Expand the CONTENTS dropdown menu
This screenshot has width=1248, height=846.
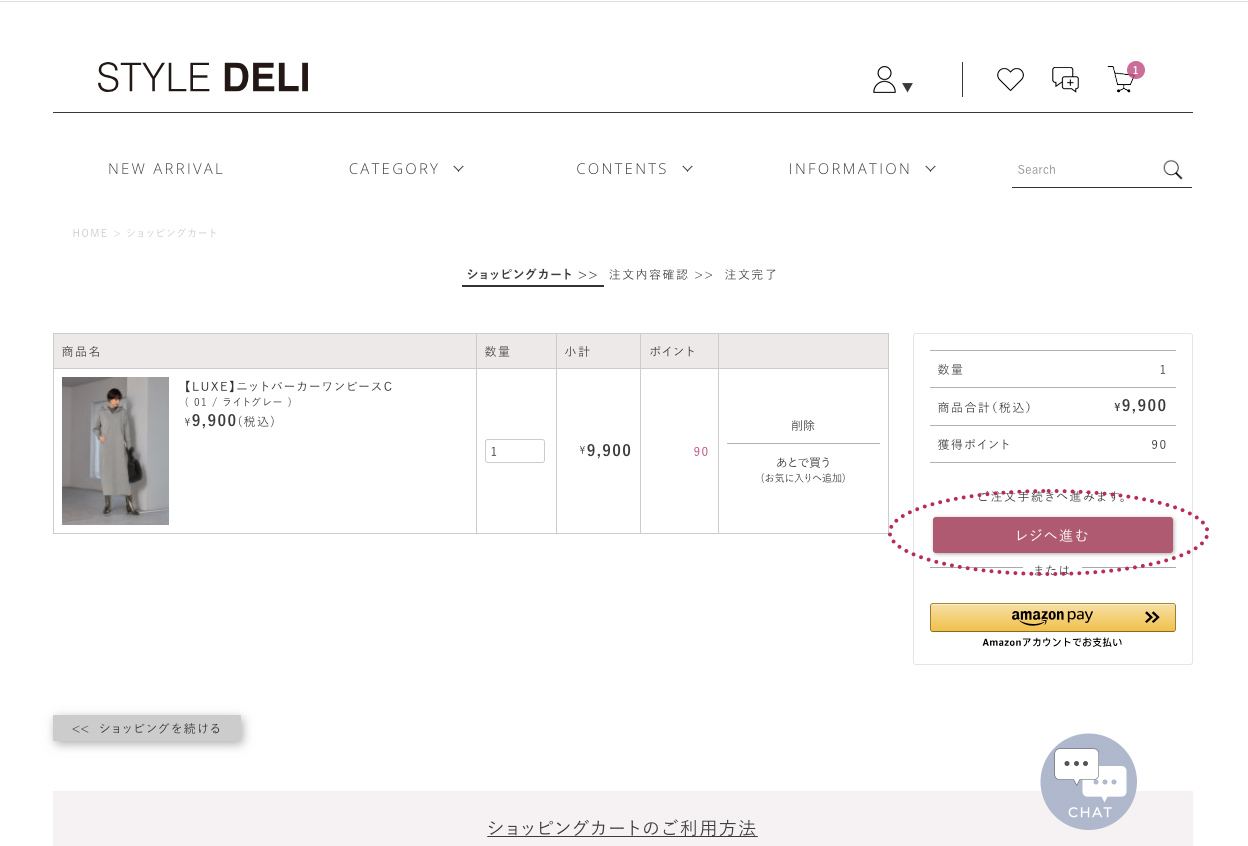634,169
